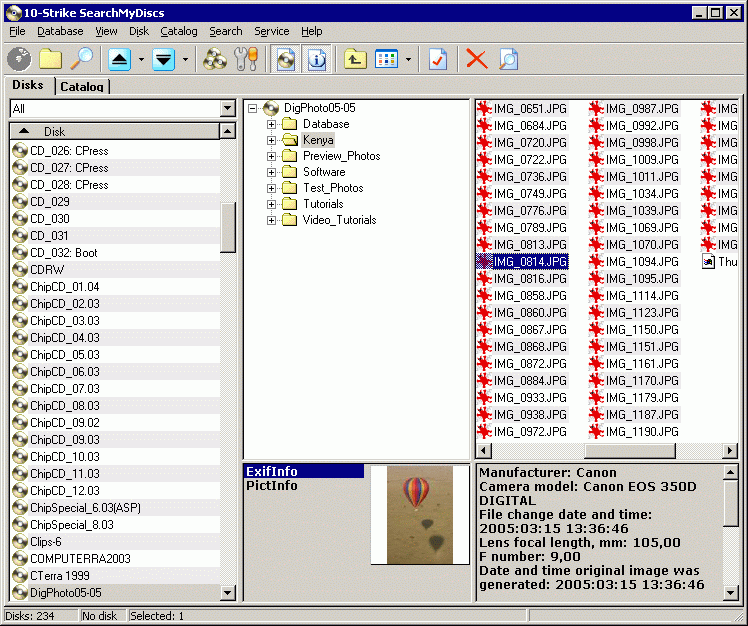Click the eject up-arrow toolbar button
748x626 pixels.
pyautogui.click(x=119, y=60)
